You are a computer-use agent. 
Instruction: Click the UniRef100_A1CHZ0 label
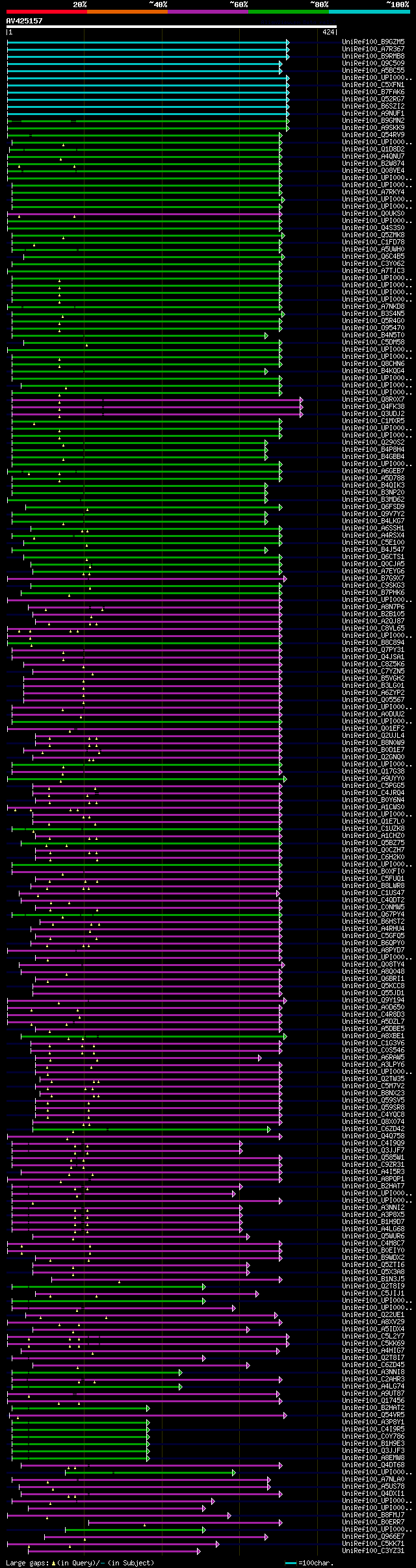tap(373, 836)
